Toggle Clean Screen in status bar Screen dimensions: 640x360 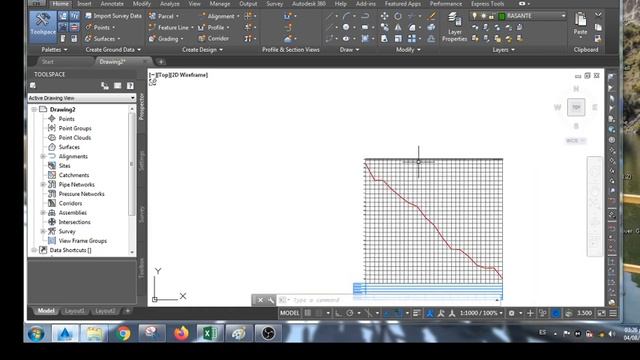[602, 313]
